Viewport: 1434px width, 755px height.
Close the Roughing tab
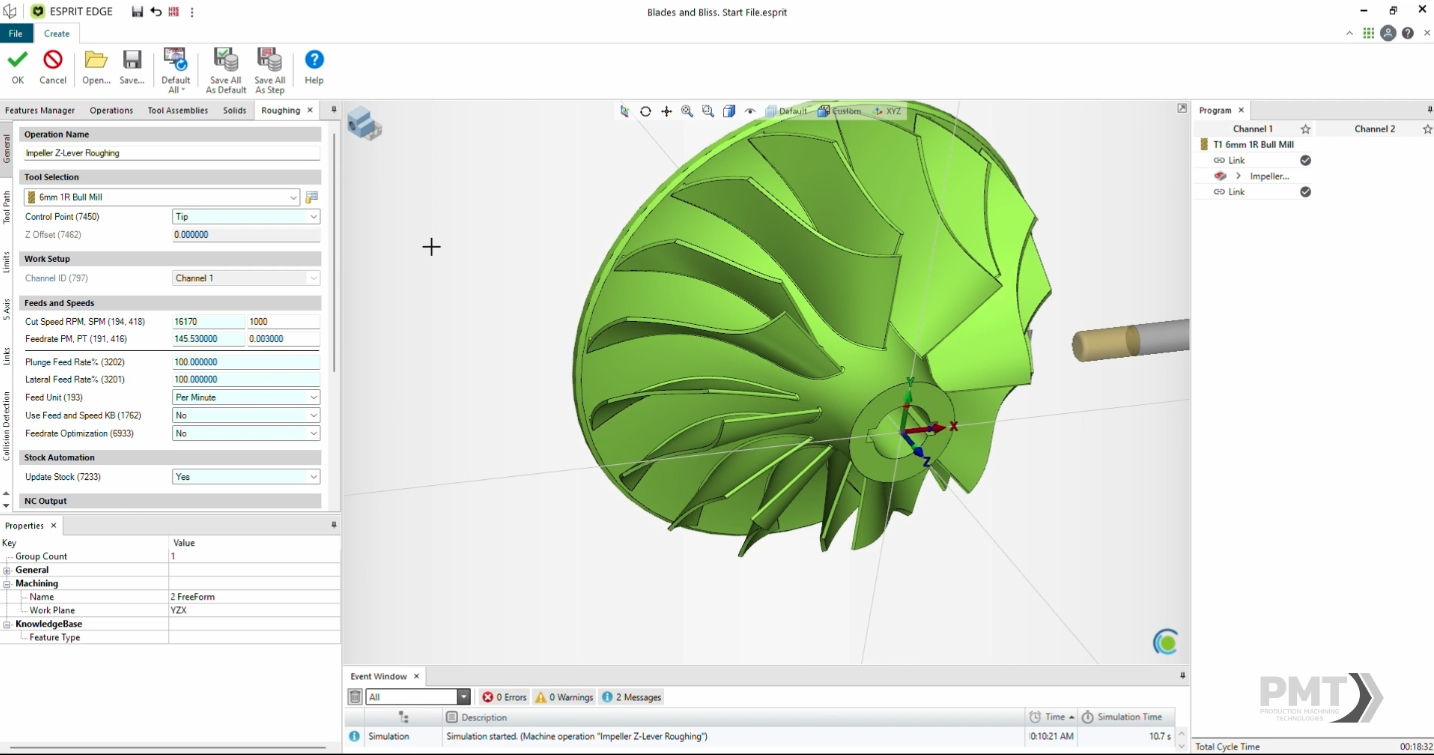(x=310, y=110)
